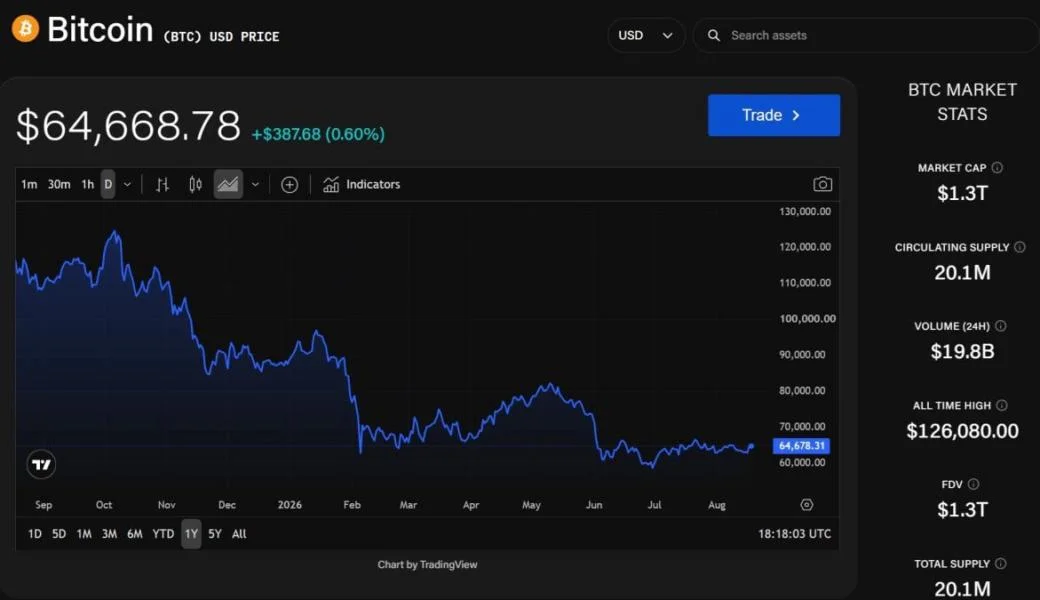Click the compare or add symbol plus icon

[x=289, y=184]
